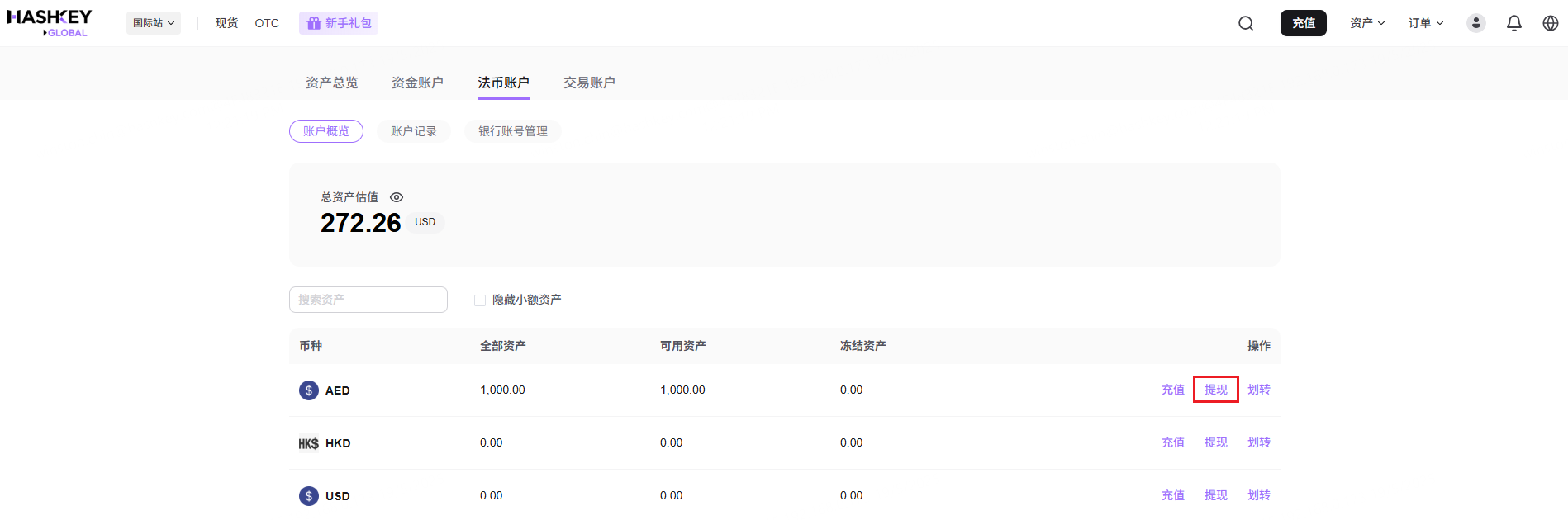The width and height of the screenshot is (1568, 520).
Task: Click the 搜索资产 search input field
Action: (368, 300)
